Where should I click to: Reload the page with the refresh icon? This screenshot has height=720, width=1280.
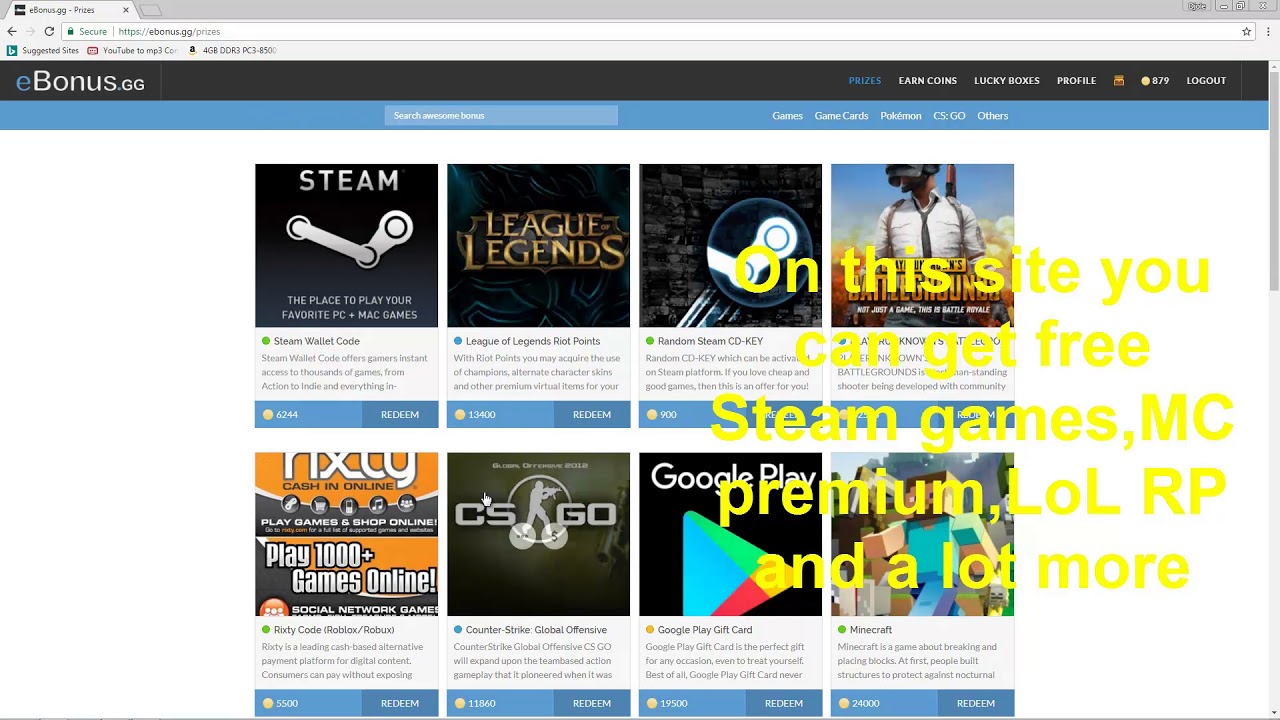48,31
